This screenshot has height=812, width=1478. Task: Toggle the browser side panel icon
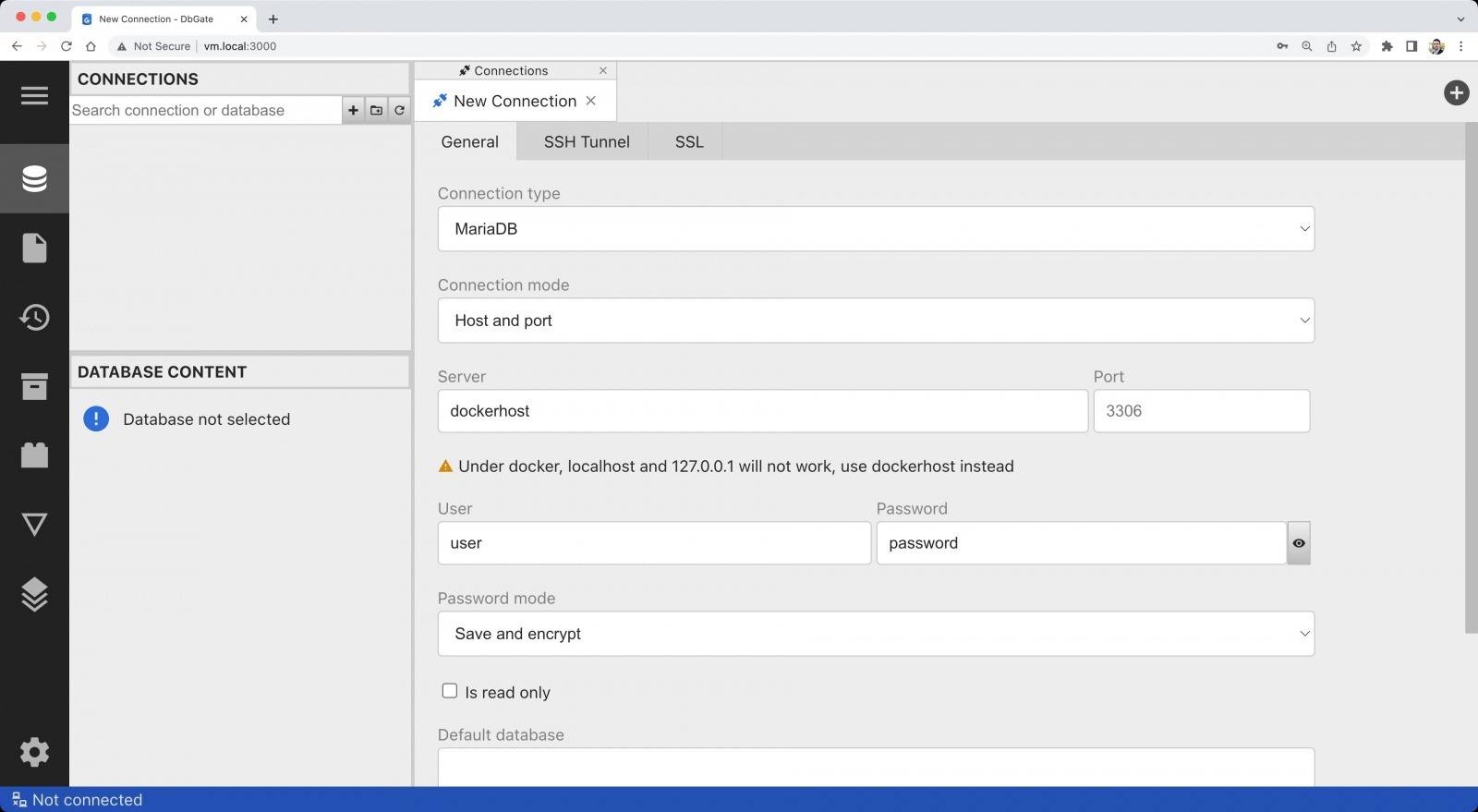[x=1411, y=46]
